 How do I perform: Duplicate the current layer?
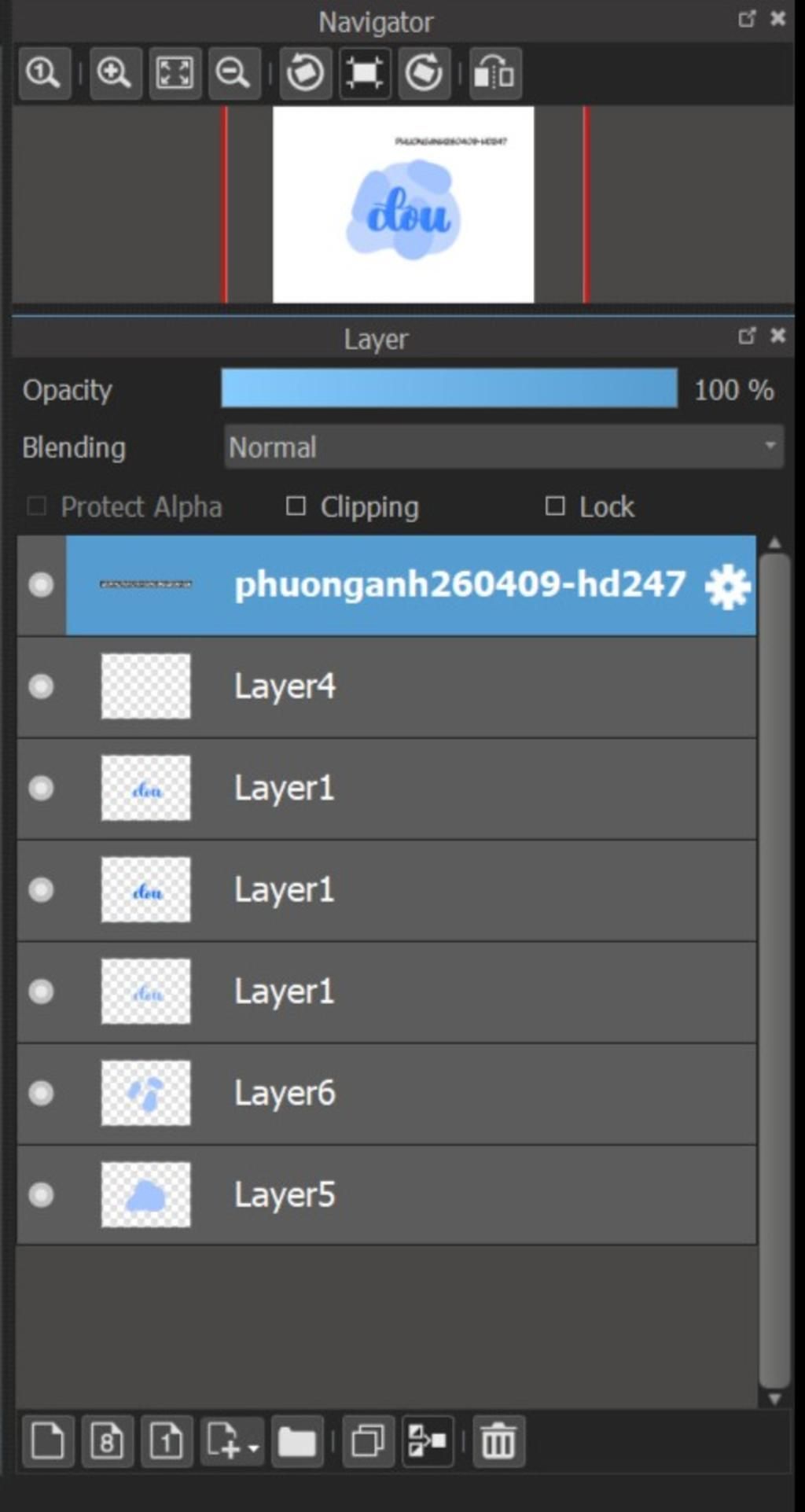[368, 1442]
